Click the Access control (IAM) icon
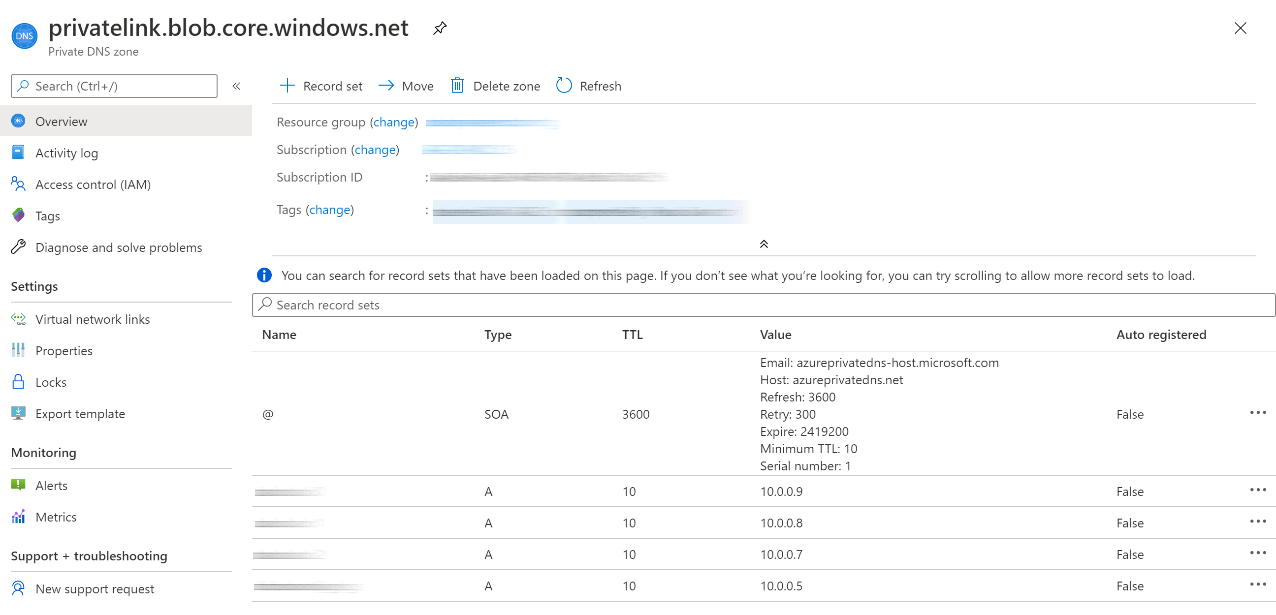 point(18,184)
